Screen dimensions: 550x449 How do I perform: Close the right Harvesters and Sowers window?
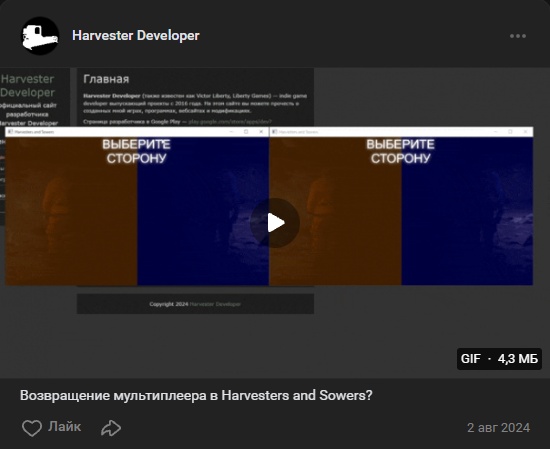(x=525, y=132)
